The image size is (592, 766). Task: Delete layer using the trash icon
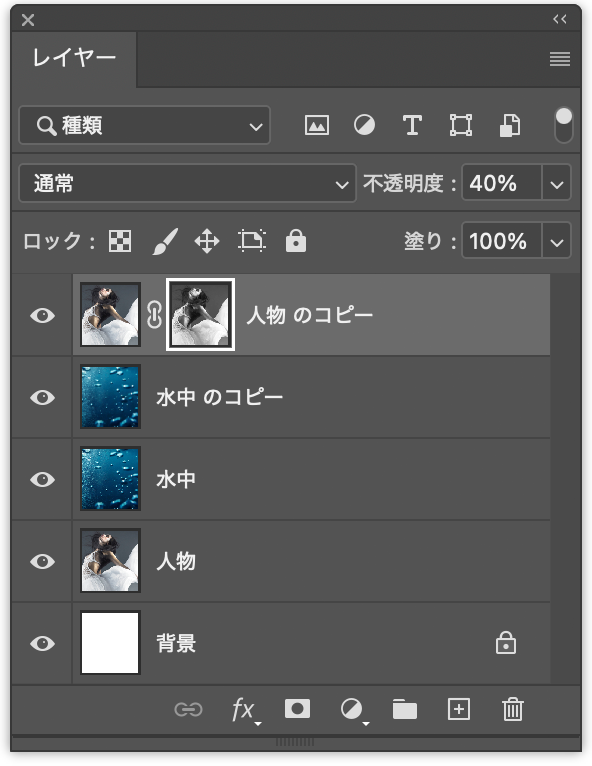(513, 709)
